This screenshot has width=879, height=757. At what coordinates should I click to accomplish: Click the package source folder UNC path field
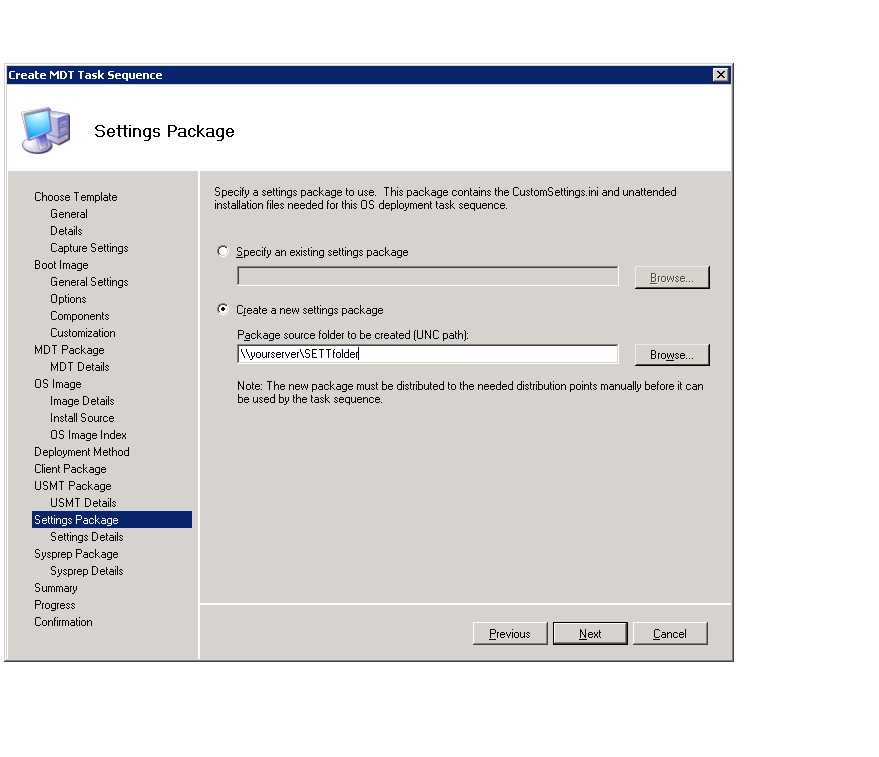point(427,354)
